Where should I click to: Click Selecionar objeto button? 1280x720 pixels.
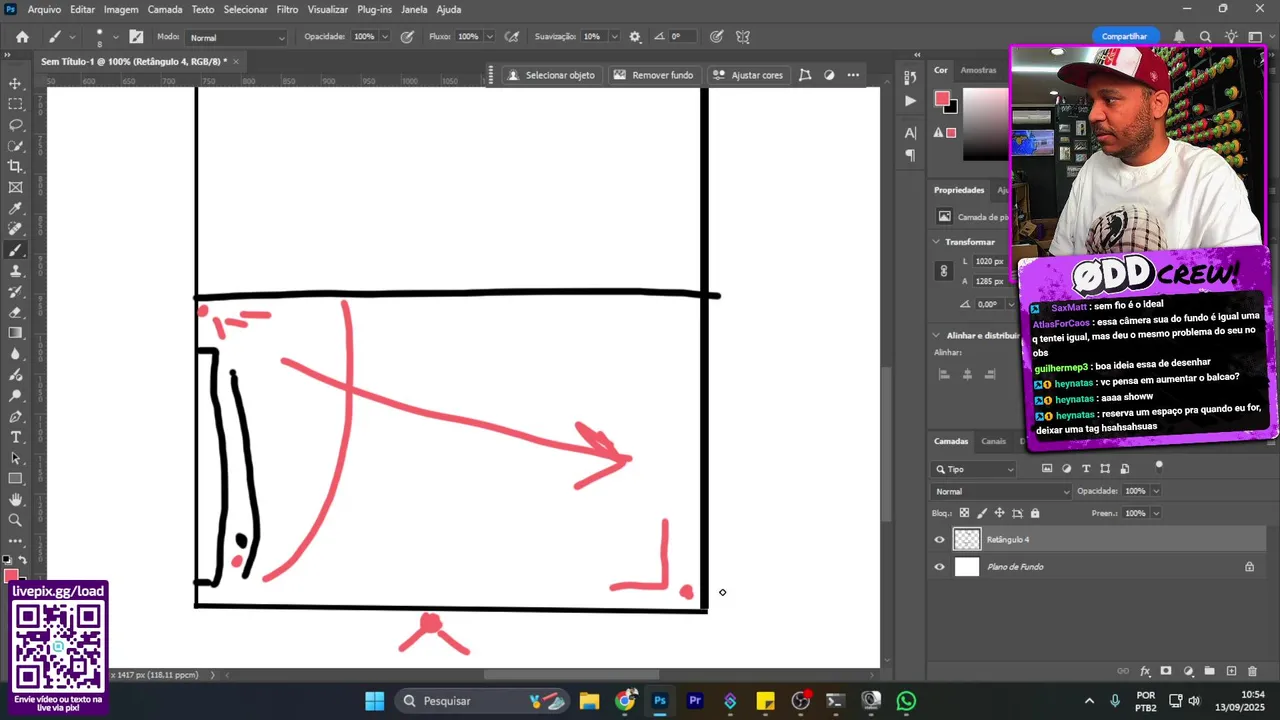[x=551, y=75]
